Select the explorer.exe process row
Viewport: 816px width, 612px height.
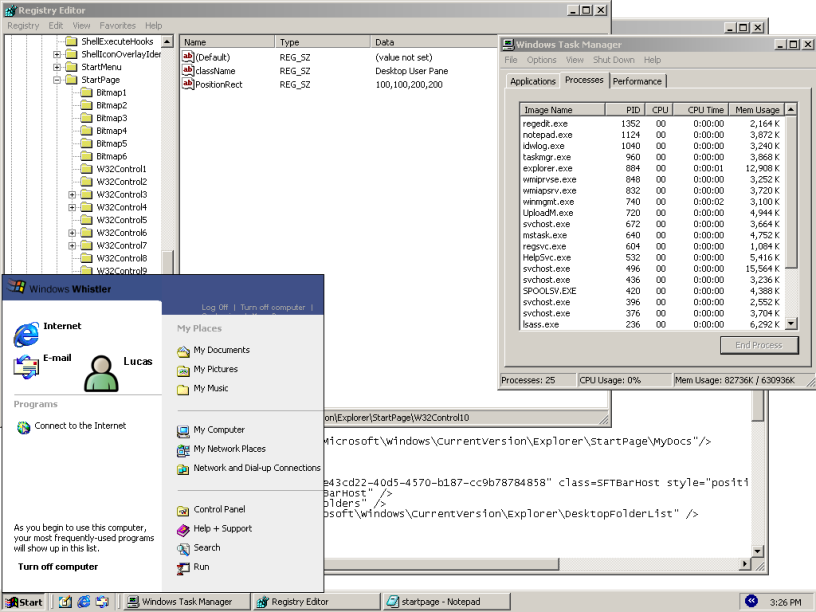pyautogui.click(x=652, y=169)
